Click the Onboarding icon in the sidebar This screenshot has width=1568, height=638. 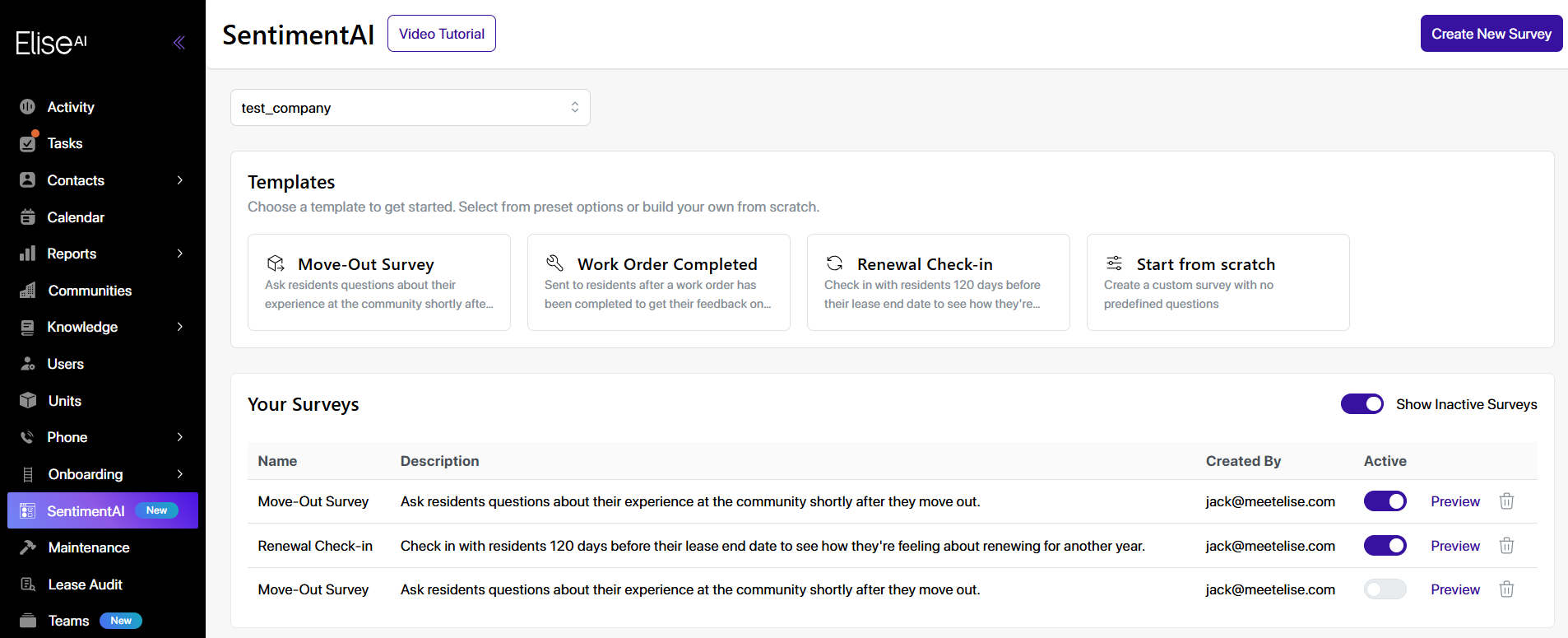point(28,474)
